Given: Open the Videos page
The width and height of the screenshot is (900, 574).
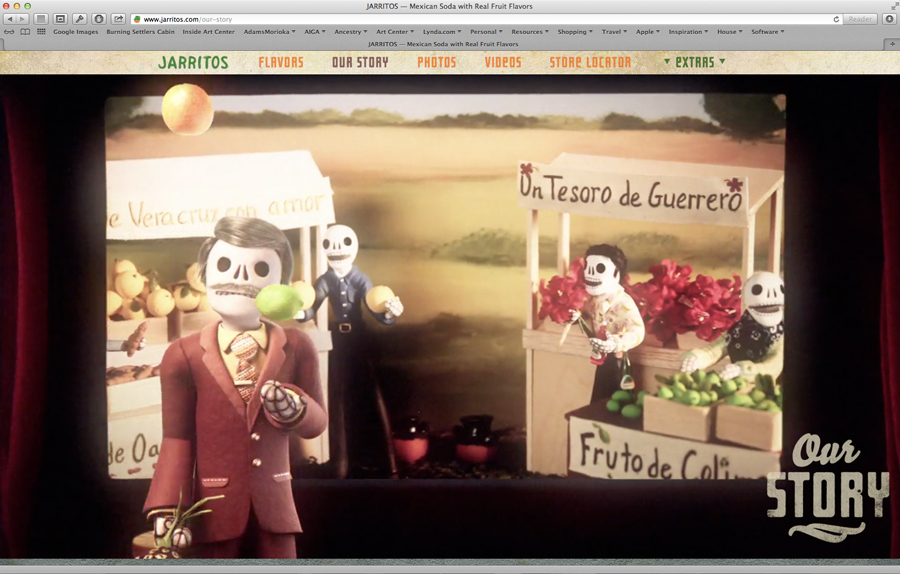Looking at the screenshot, I should click(x=503, y=62).
